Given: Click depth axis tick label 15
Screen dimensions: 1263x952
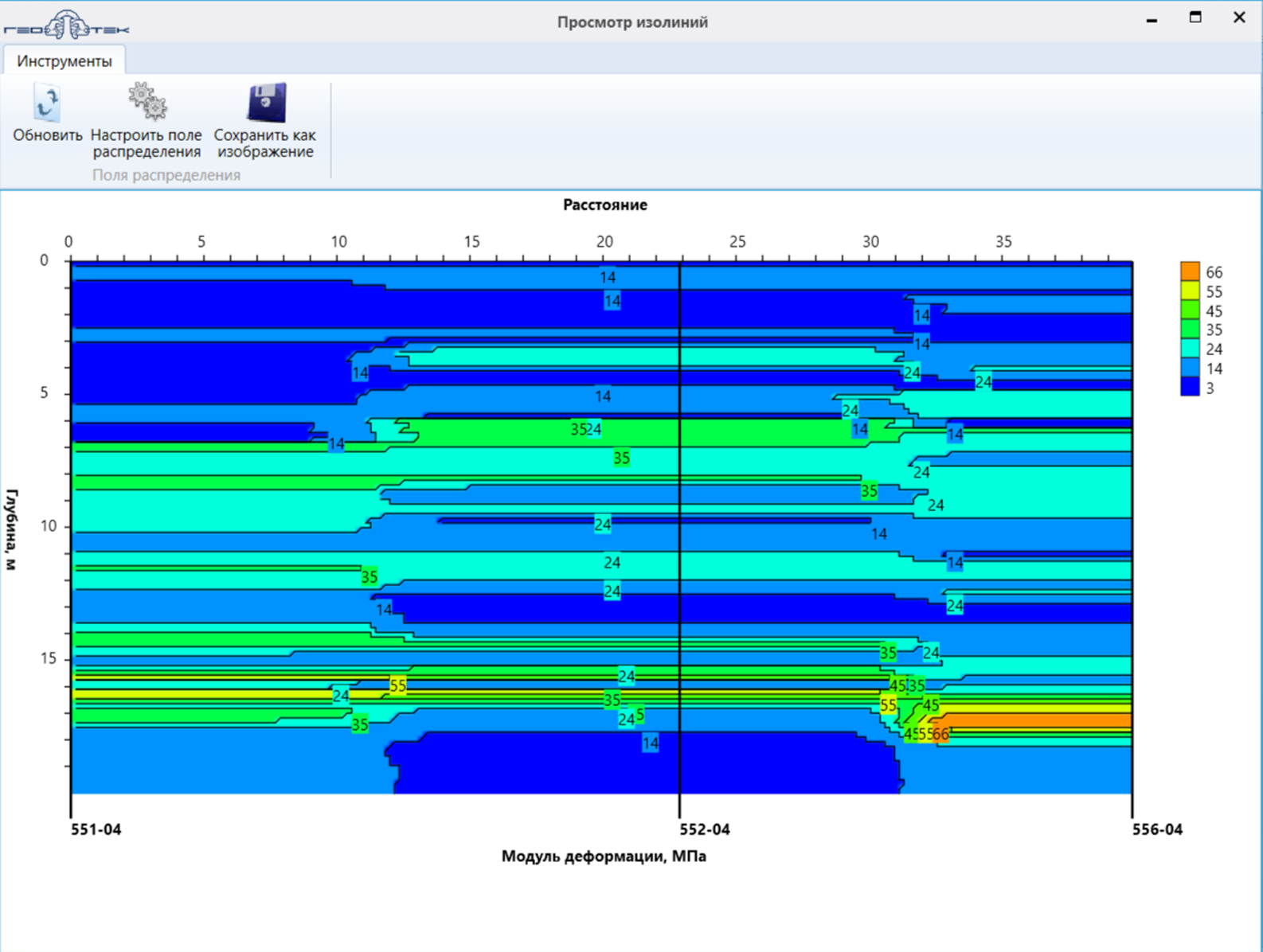Looking at the screenshot, I should click(49, 658).
